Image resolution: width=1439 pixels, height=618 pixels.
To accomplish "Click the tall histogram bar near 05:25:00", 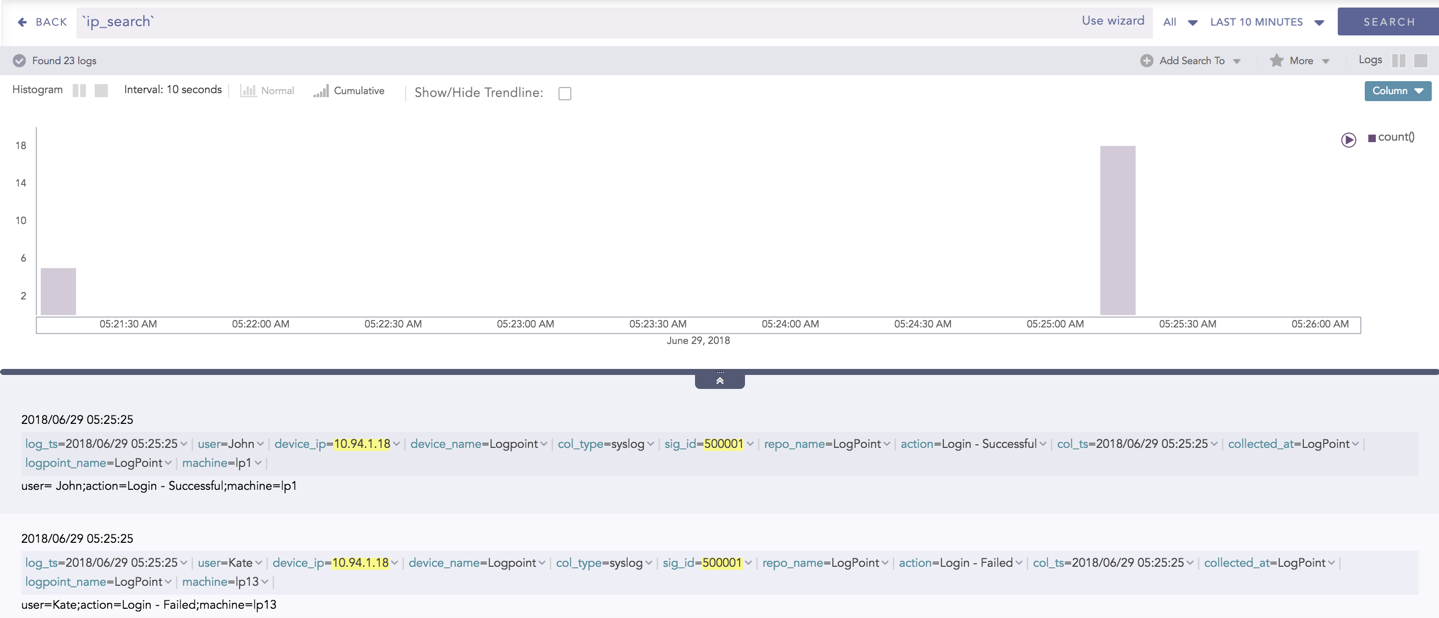I will coord(1117,230).
